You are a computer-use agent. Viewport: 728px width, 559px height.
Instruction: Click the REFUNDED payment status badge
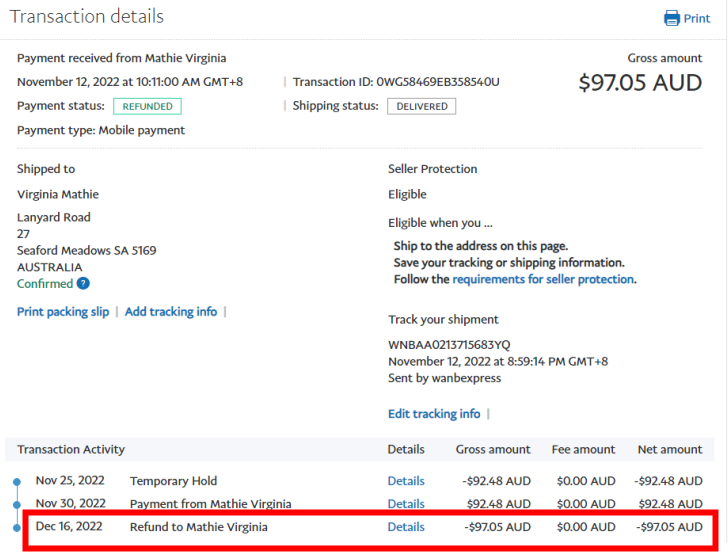coord(147,106)
